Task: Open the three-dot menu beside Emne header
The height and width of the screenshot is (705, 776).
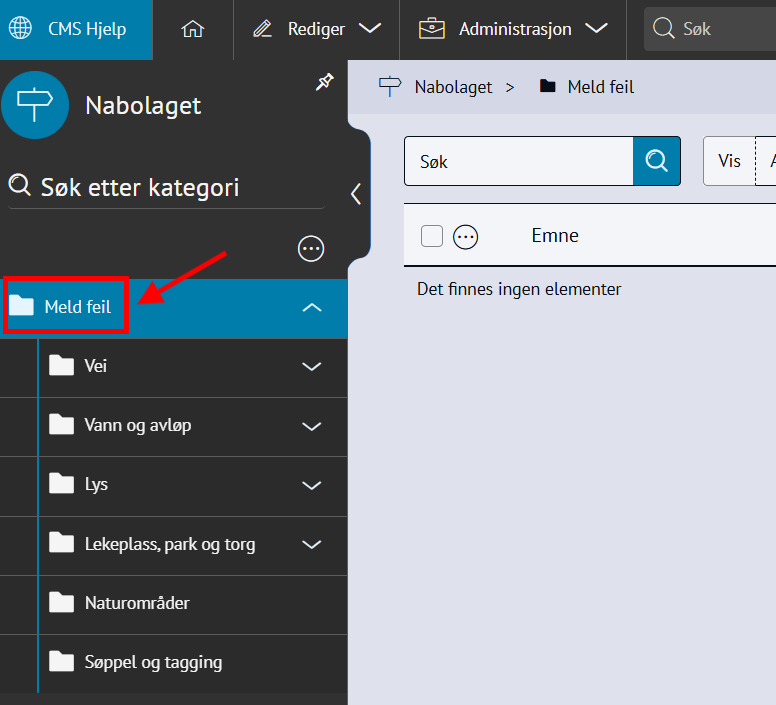Action: tap(466, 236)
